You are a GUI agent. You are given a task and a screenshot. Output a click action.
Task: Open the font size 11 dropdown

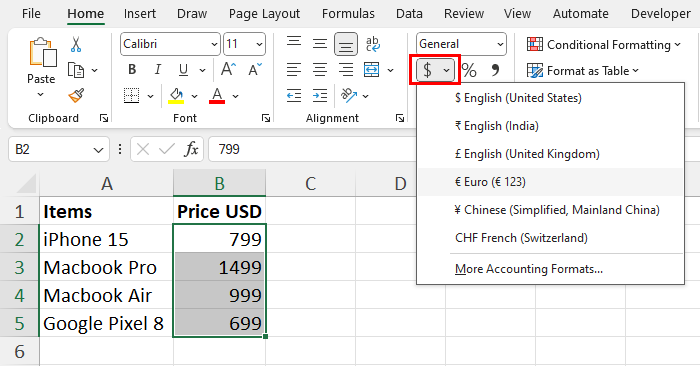coord(259,44)
